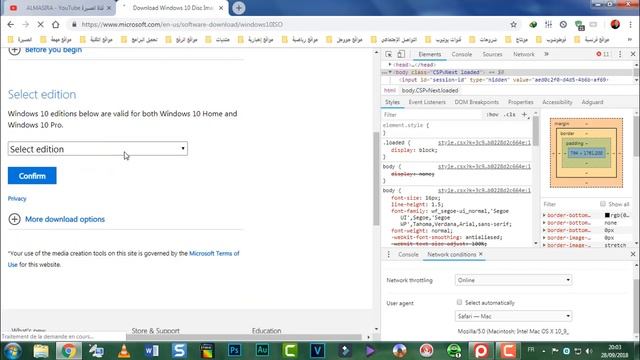Open a new browser tab
Viewport: 640px width, 360px height.
click(239, 8)
